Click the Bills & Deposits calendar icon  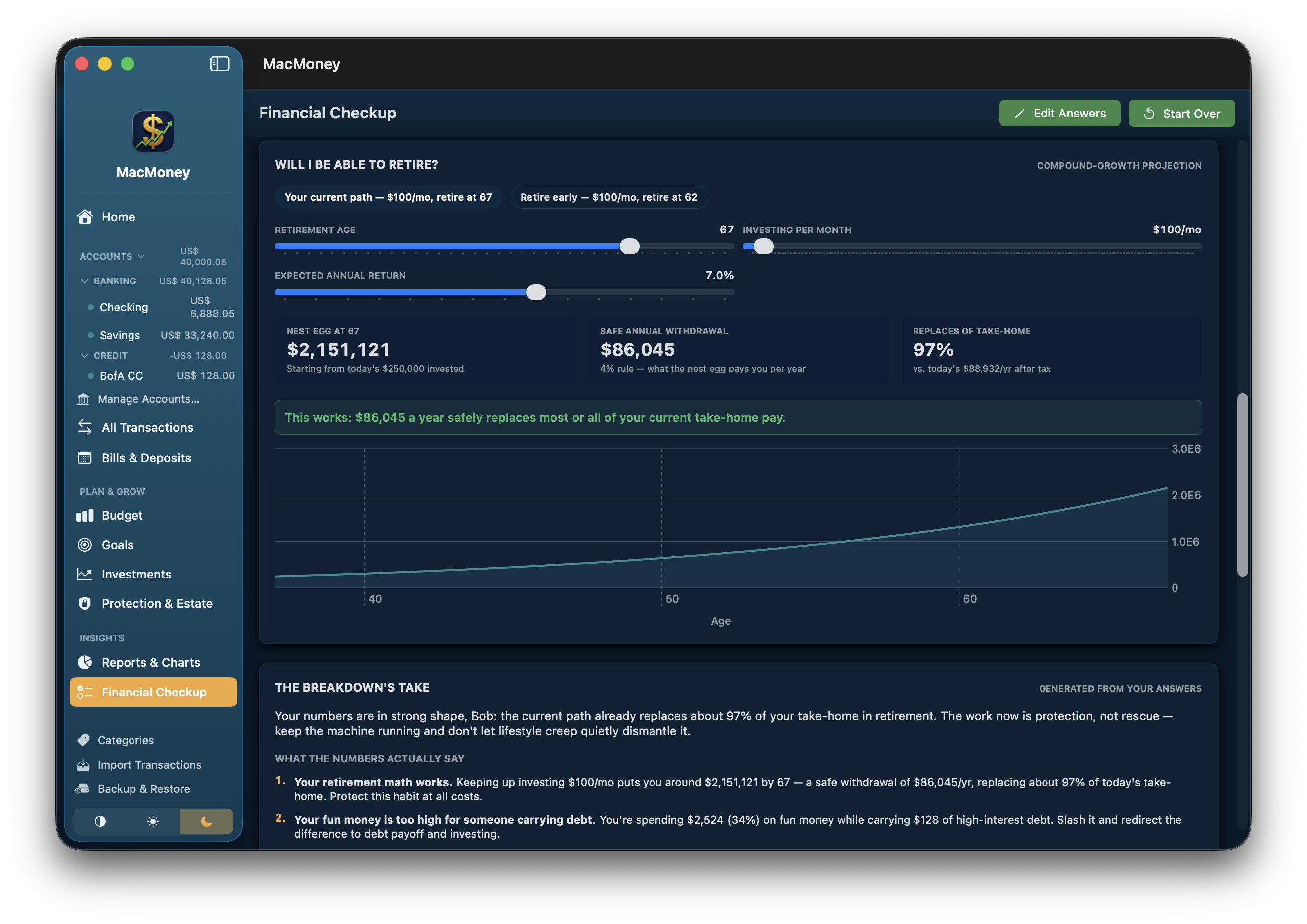tap(84, 458)
